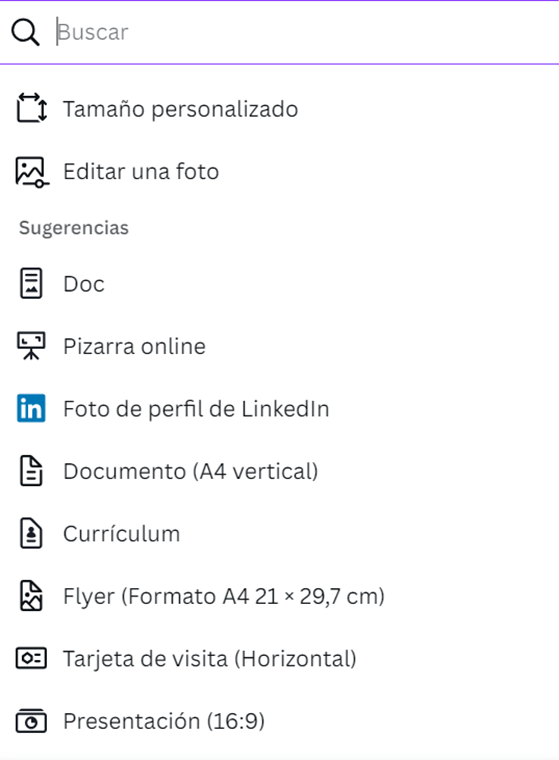Image resolution: width=559 pixels, height=760 pixels.
Task: Click the whiteboard easel icon
Action: (31, 346)
